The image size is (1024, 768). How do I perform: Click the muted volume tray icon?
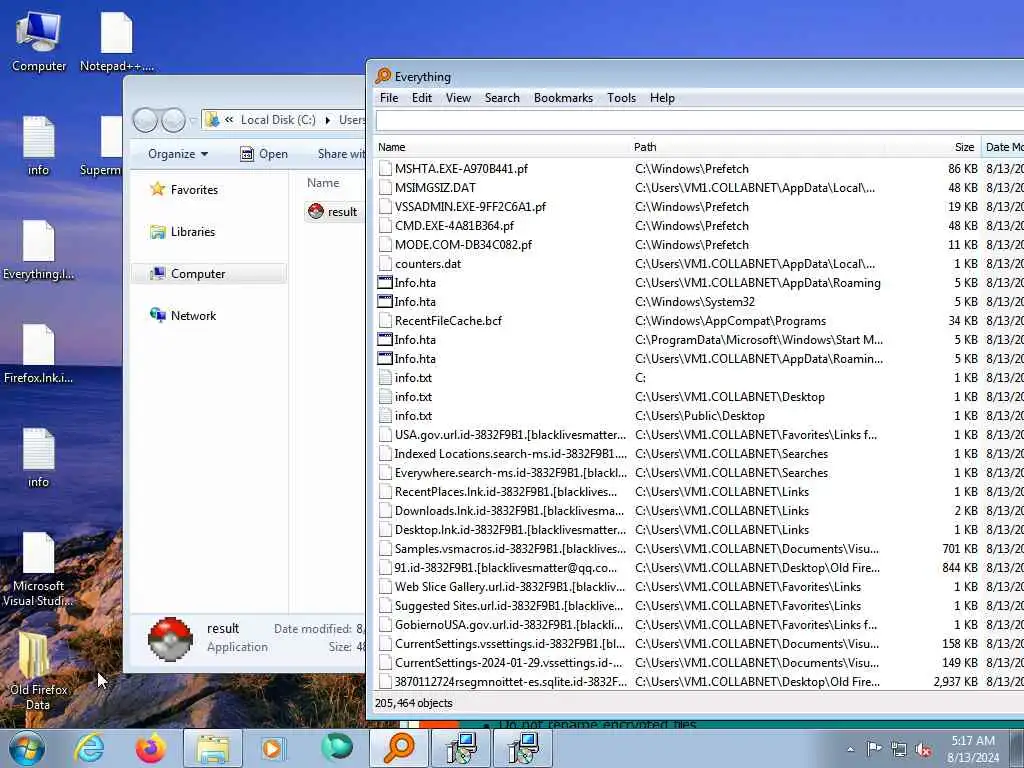[x=923, y=750]
